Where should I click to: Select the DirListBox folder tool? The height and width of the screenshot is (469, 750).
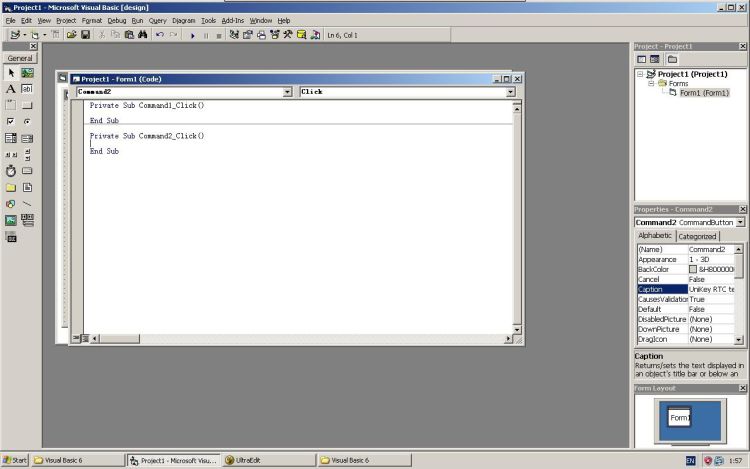pos(11,187)
